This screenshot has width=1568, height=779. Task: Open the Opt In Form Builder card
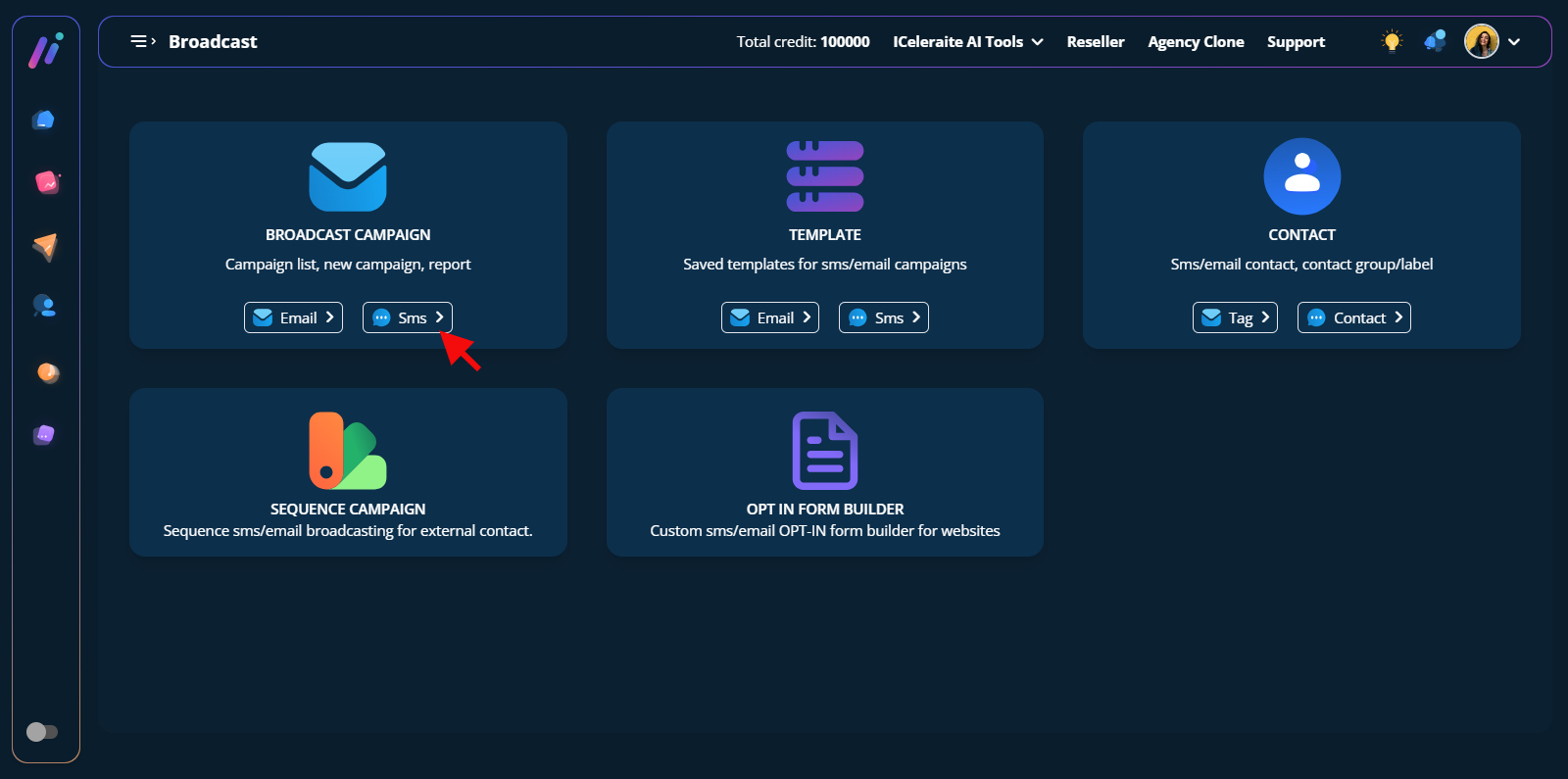[824, 472]
